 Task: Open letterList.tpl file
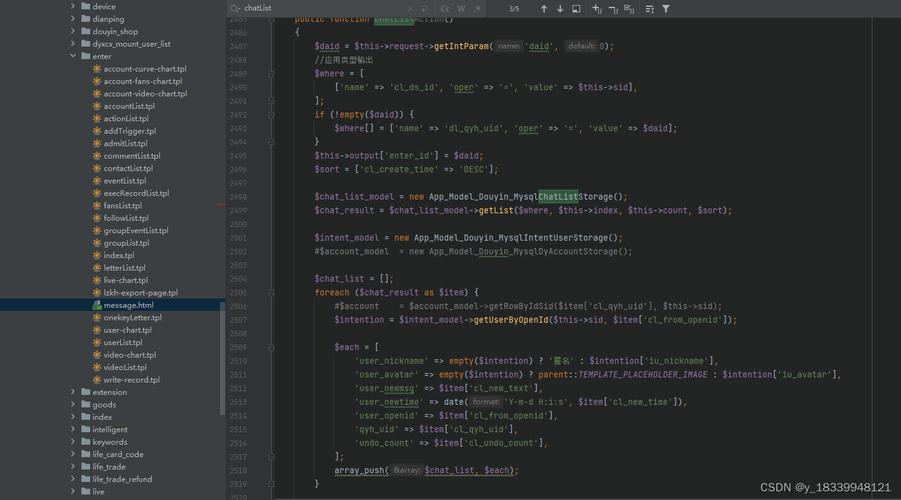pyautogui.click(x=125, y=268)
